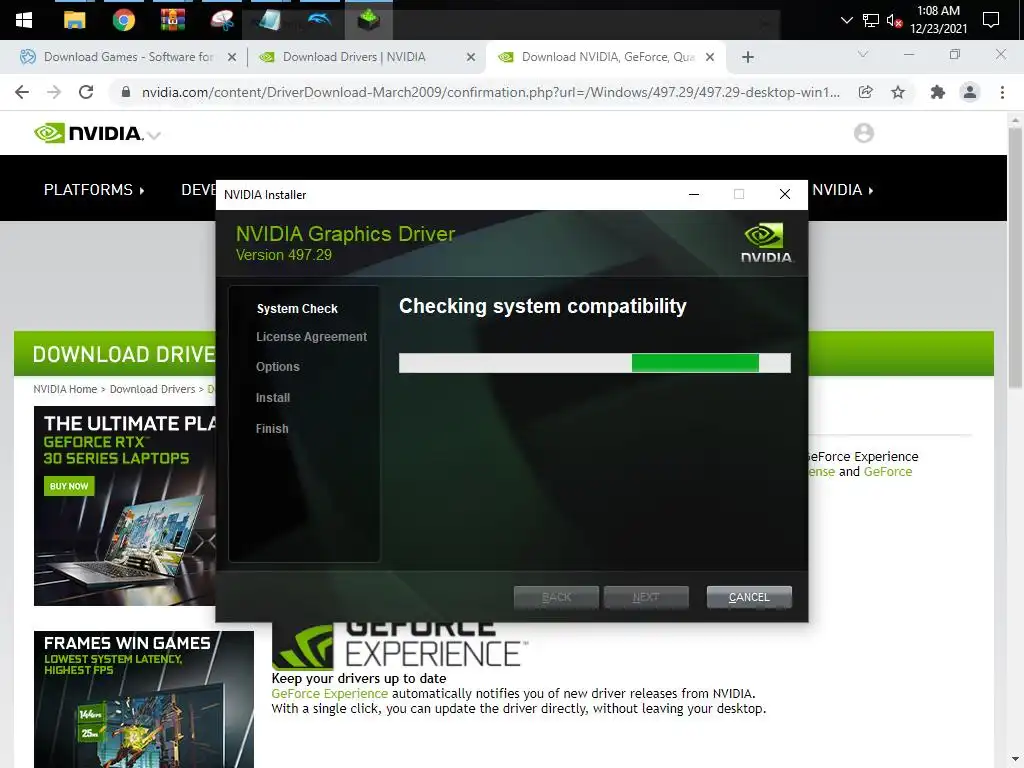Select the Options installer step
This screenshot has width=1024, height=768.
click(x=278, y=367)
